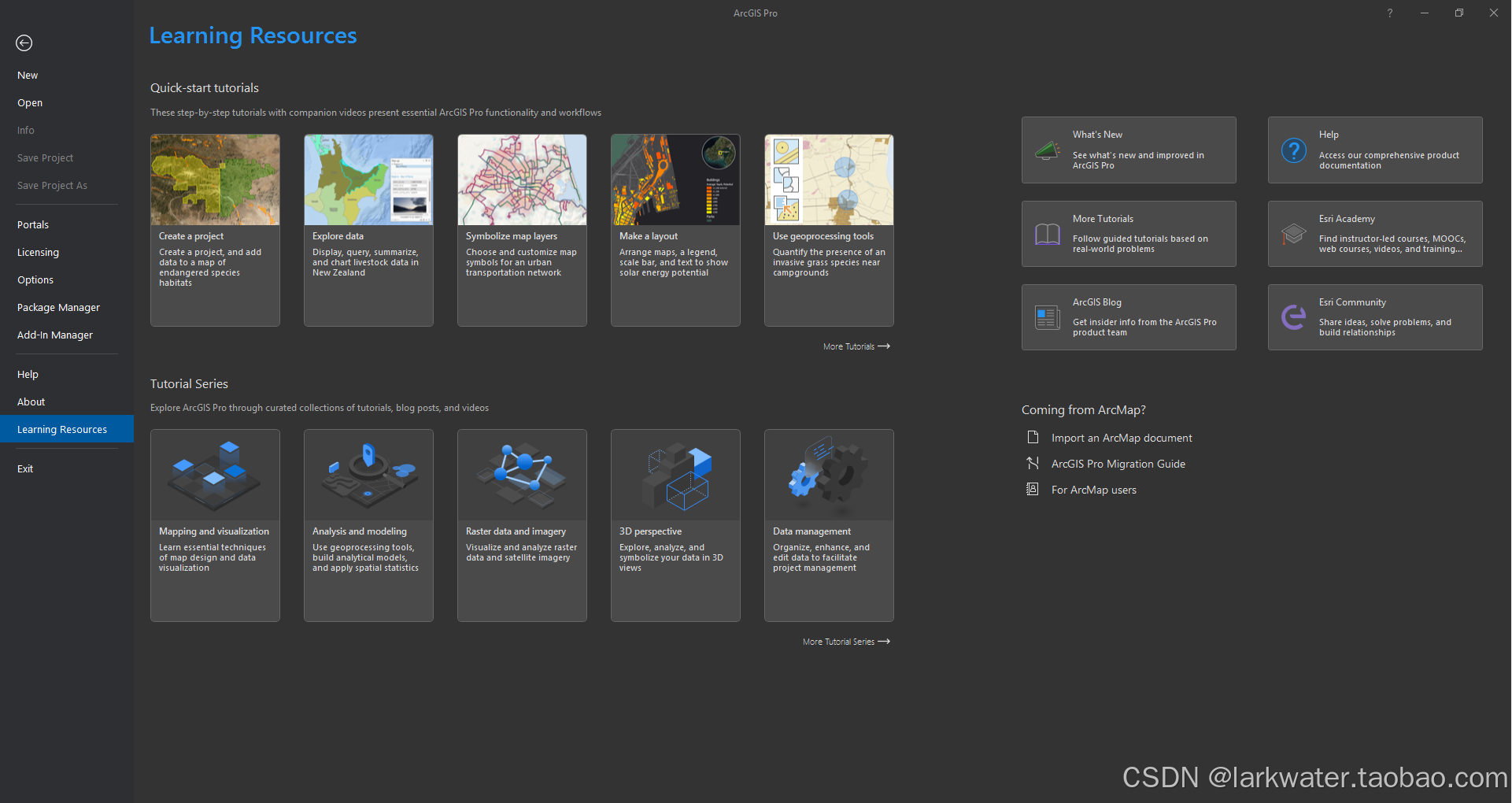Click 'Access our comprehensive product documentation' text
The height and width of the screenshot is (803, 1512).
tap(1389, 161)
